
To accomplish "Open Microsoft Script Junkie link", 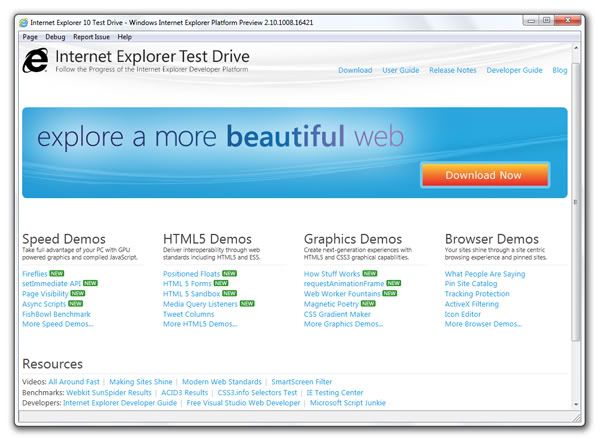I will (x=348, y=403).
